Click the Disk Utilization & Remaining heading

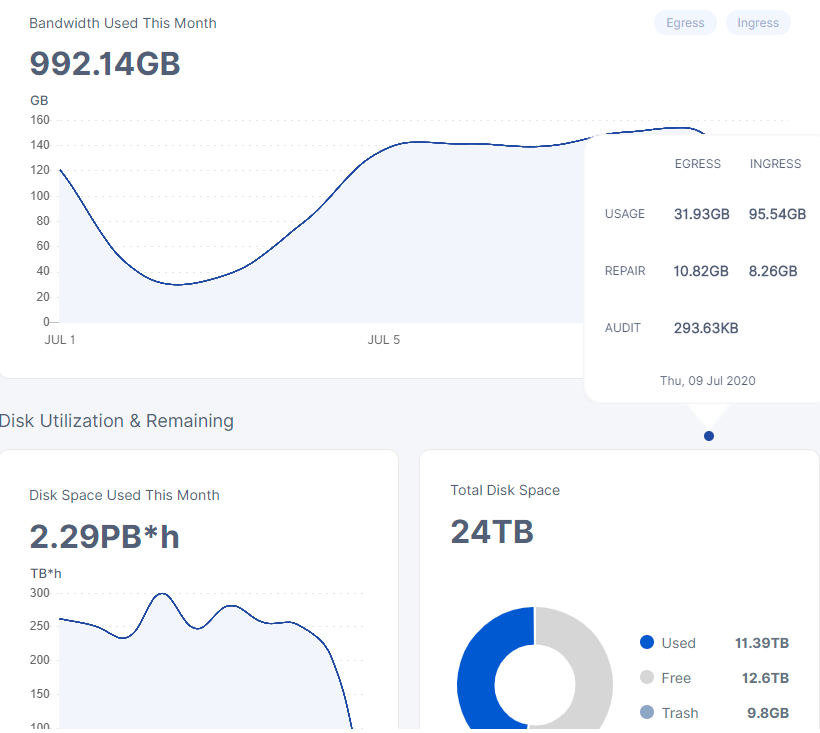point(117,421)
